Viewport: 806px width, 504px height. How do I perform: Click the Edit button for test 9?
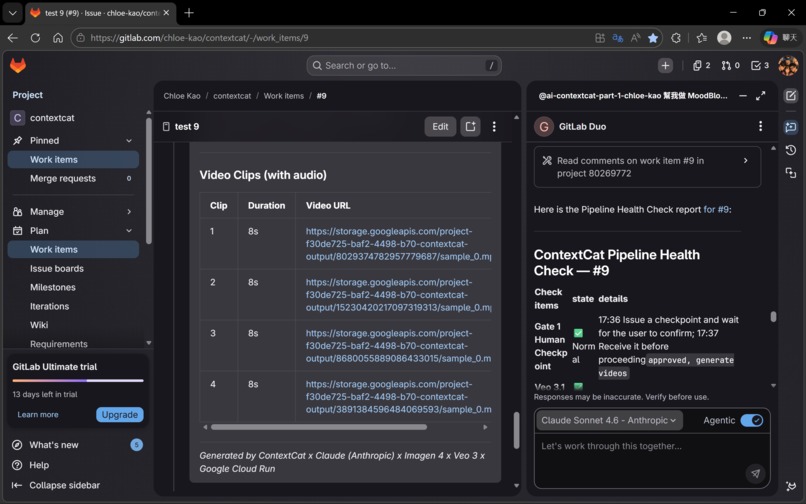pyautogui.click(x=440, y=127)
